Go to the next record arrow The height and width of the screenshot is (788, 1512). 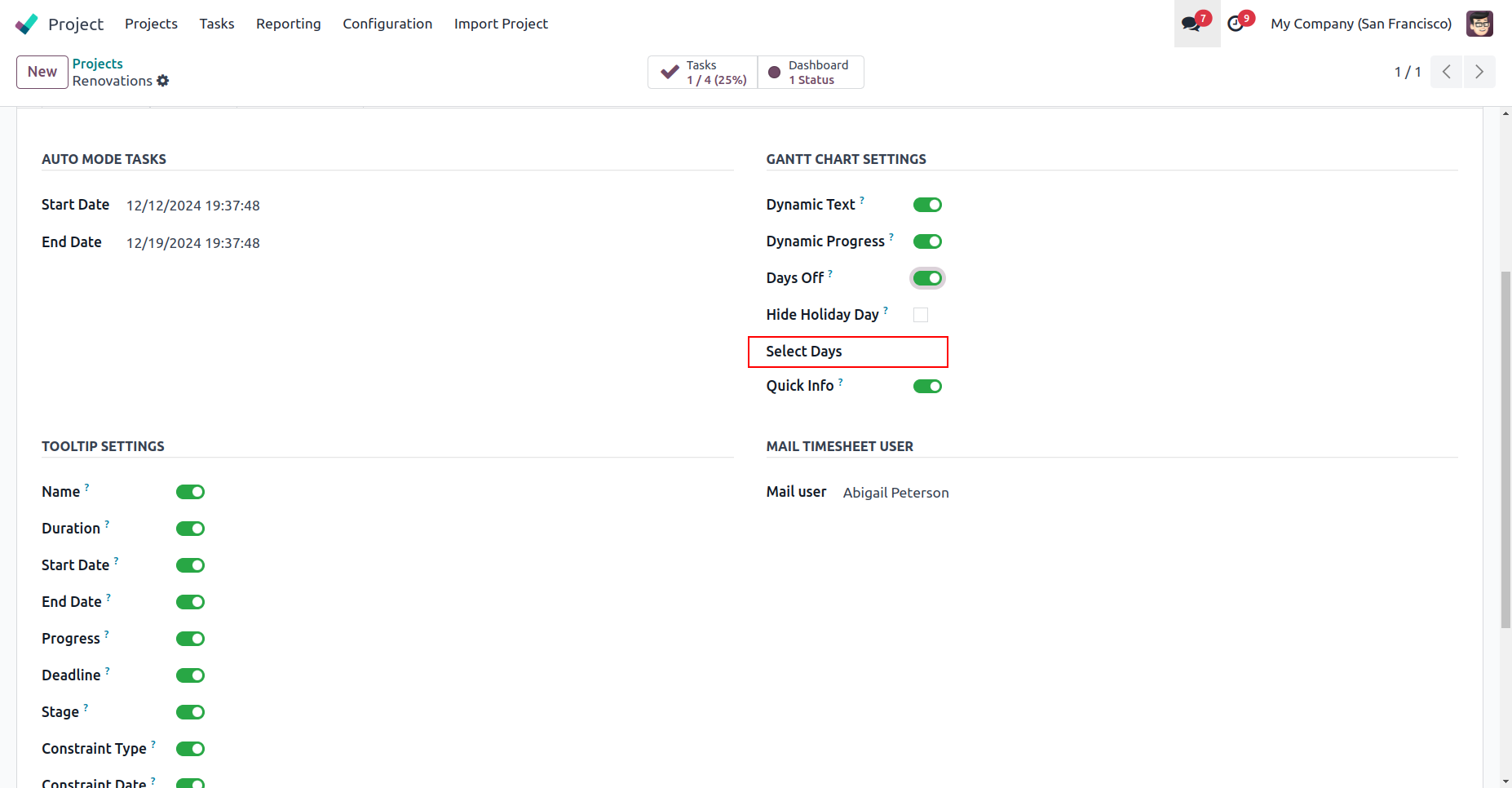(1479, 72)
